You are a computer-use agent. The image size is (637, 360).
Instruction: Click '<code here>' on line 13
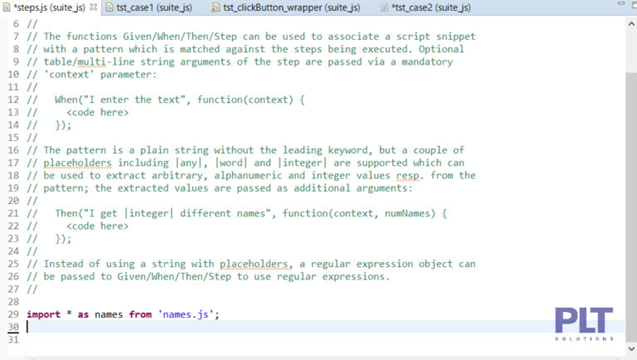(98, 112)
